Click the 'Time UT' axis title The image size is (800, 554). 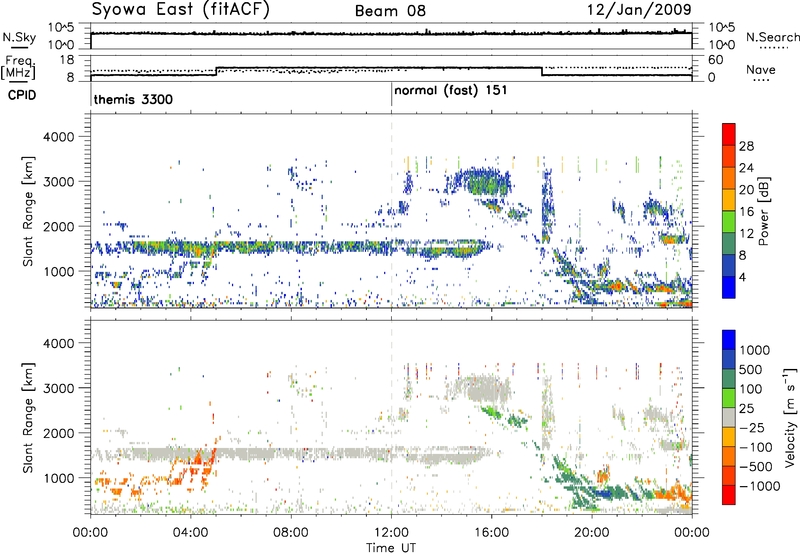pos(391,548)
